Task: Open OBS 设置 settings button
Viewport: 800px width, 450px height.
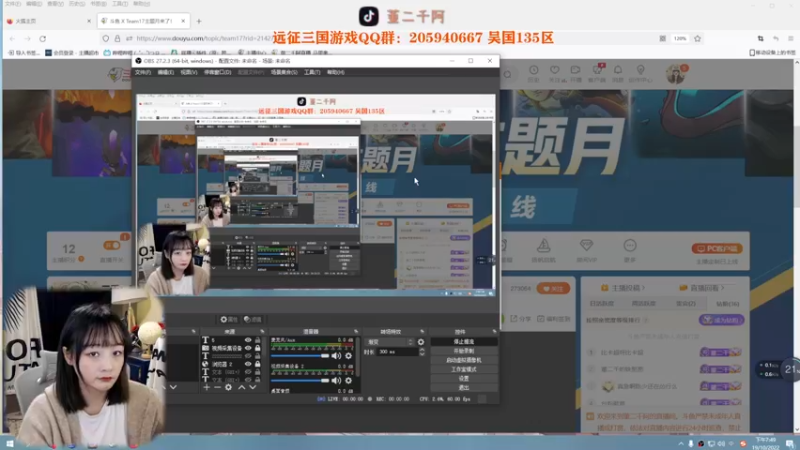Action: point(464,379)
